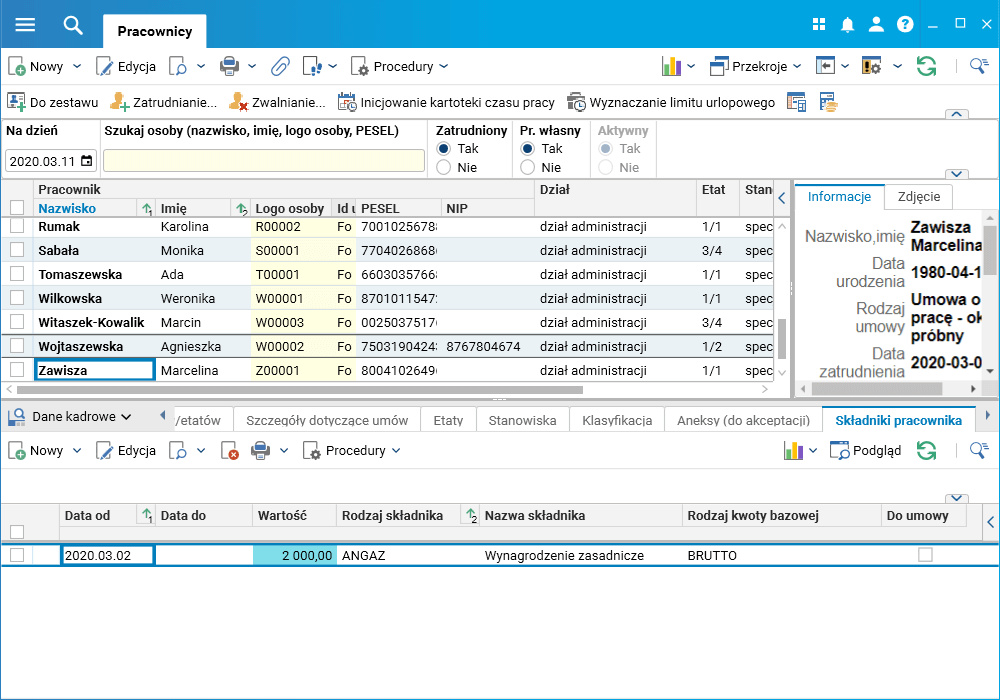The image size is (1000, 700).
Task: Open the help question mark icon
Action: [x=905, y=25]
